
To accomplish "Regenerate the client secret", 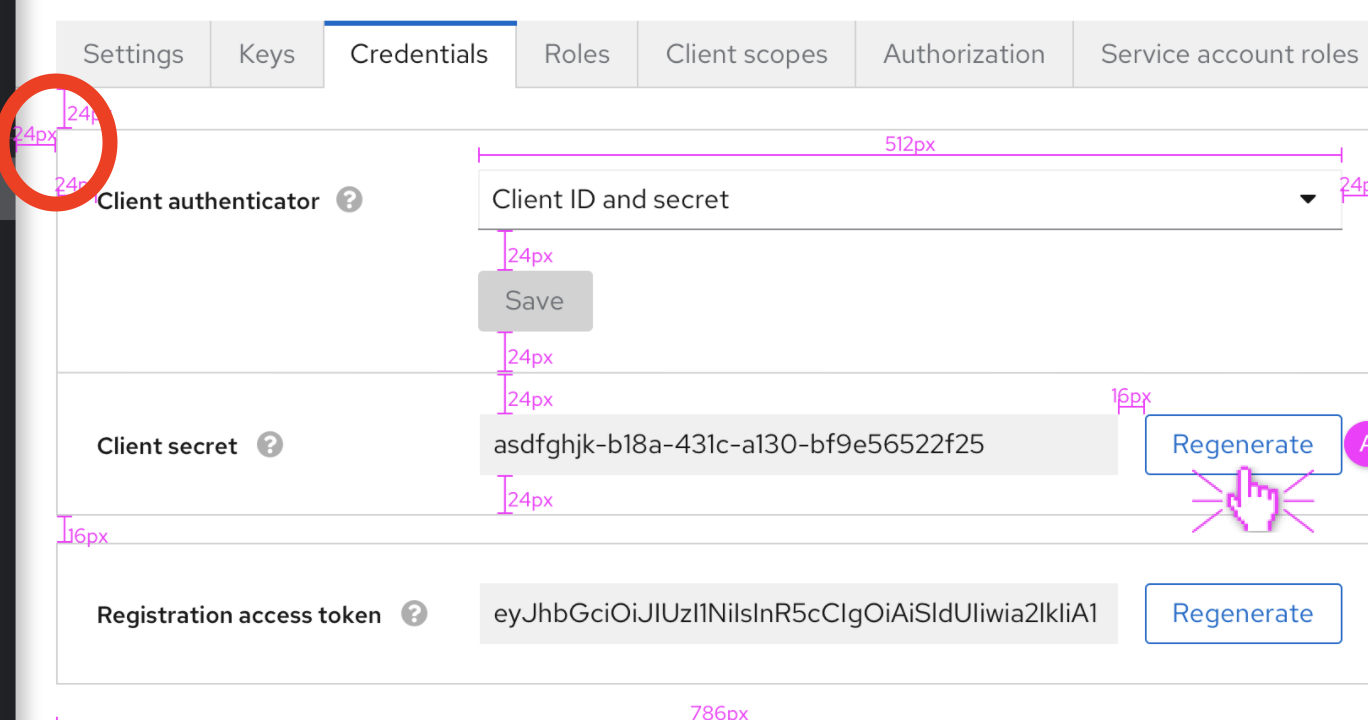I will click(1242, 444).
